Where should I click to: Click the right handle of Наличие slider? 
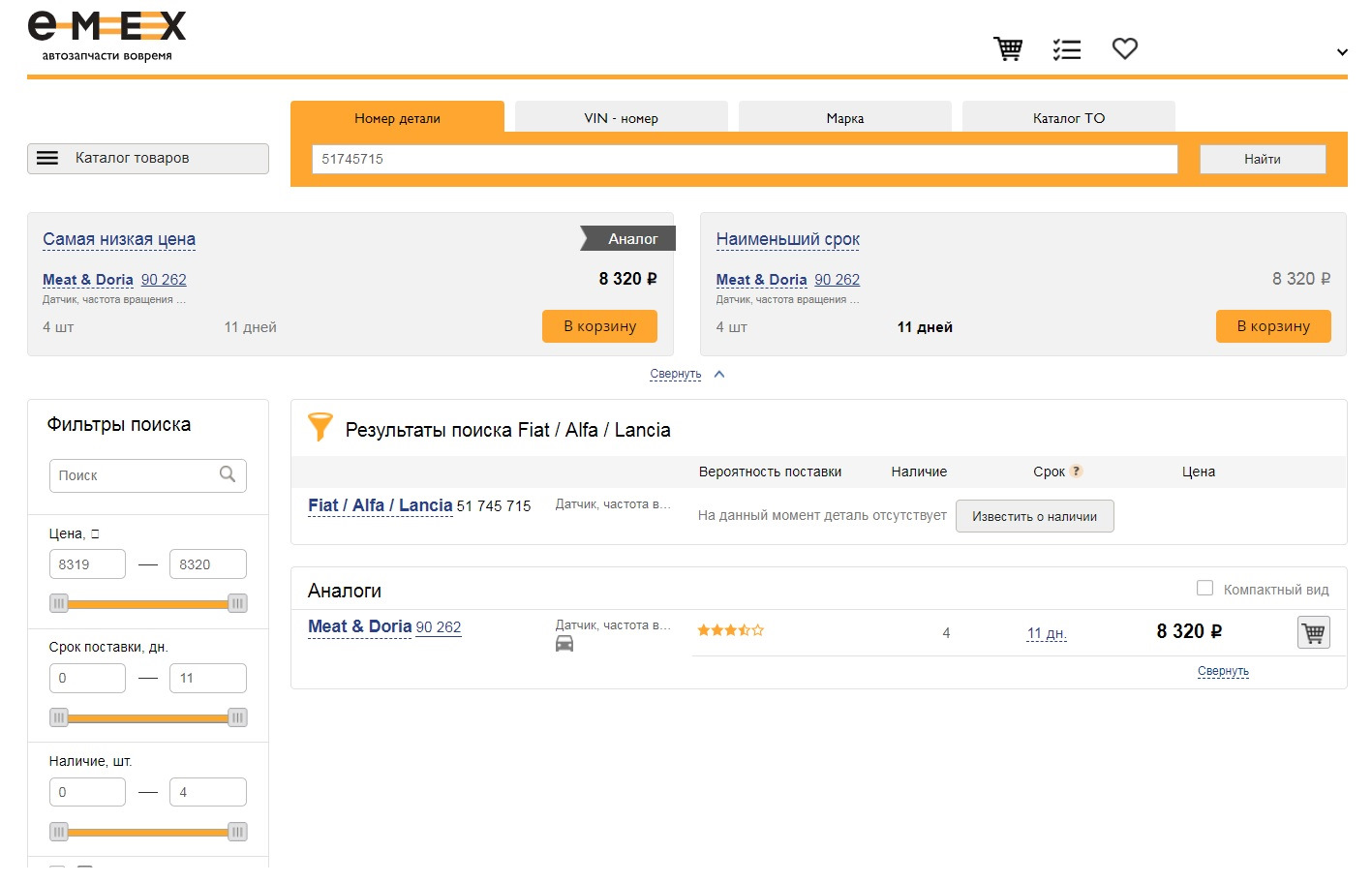click(237, 832)
